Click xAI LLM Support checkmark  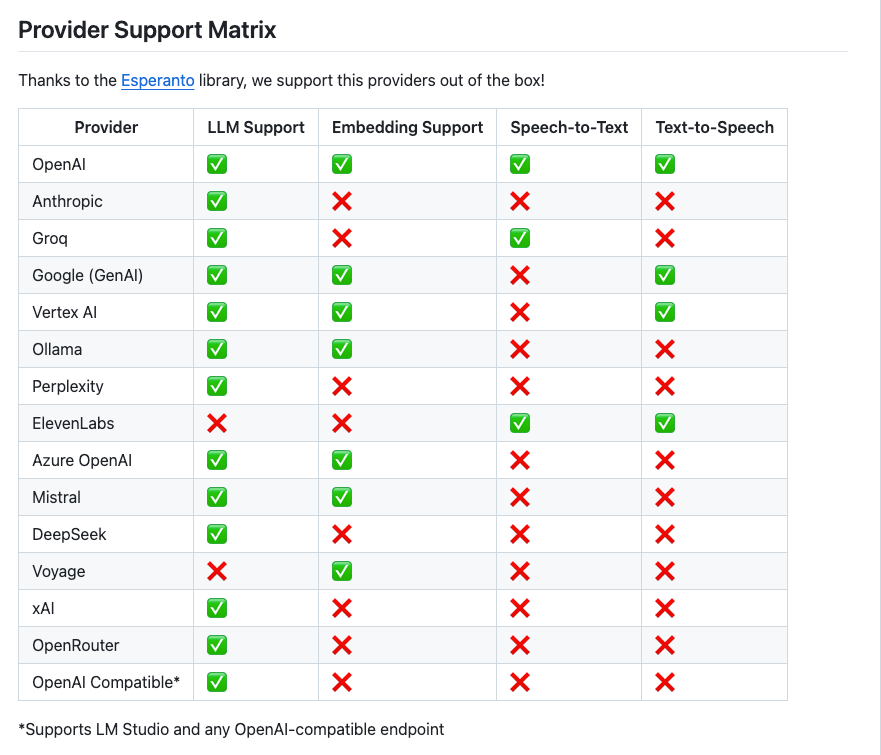coord(217,608)
